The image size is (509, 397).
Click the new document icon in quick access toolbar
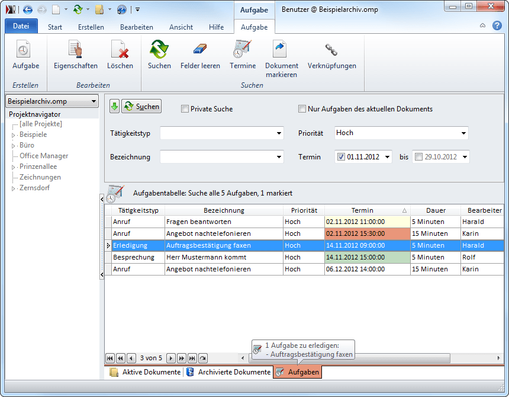pyautogui.click(x=56, y=10)
